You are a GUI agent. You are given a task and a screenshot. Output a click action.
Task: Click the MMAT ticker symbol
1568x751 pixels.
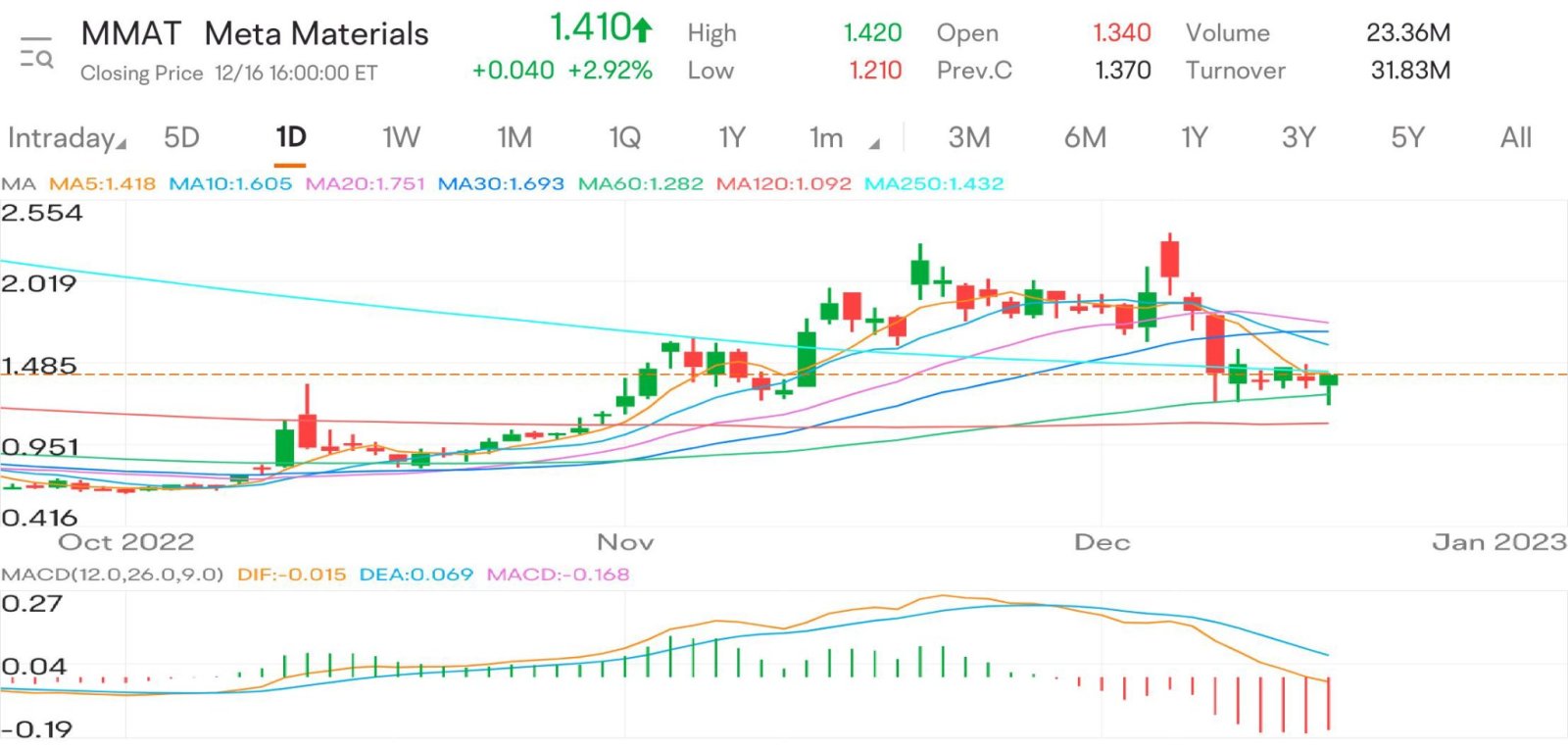[130, 34]
